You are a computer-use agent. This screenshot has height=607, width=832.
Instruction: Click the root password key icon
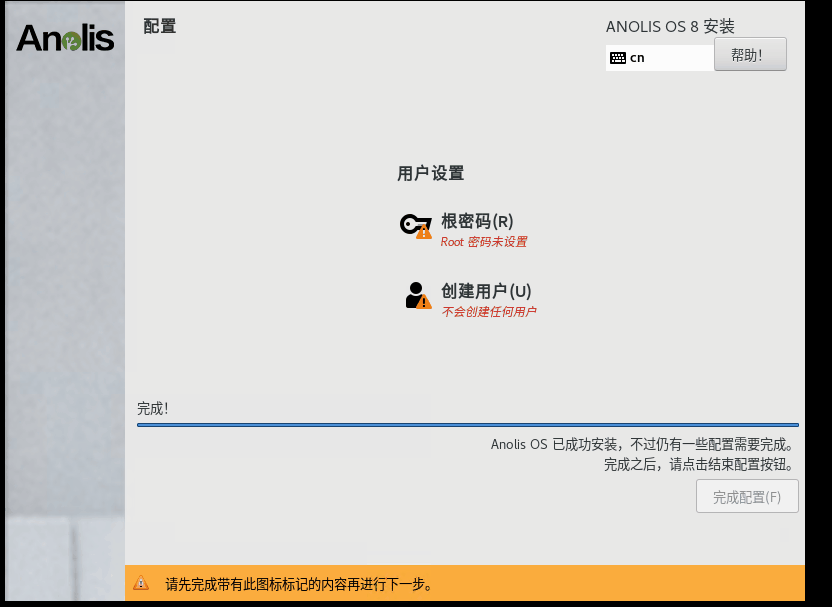[x=413, y=224]
